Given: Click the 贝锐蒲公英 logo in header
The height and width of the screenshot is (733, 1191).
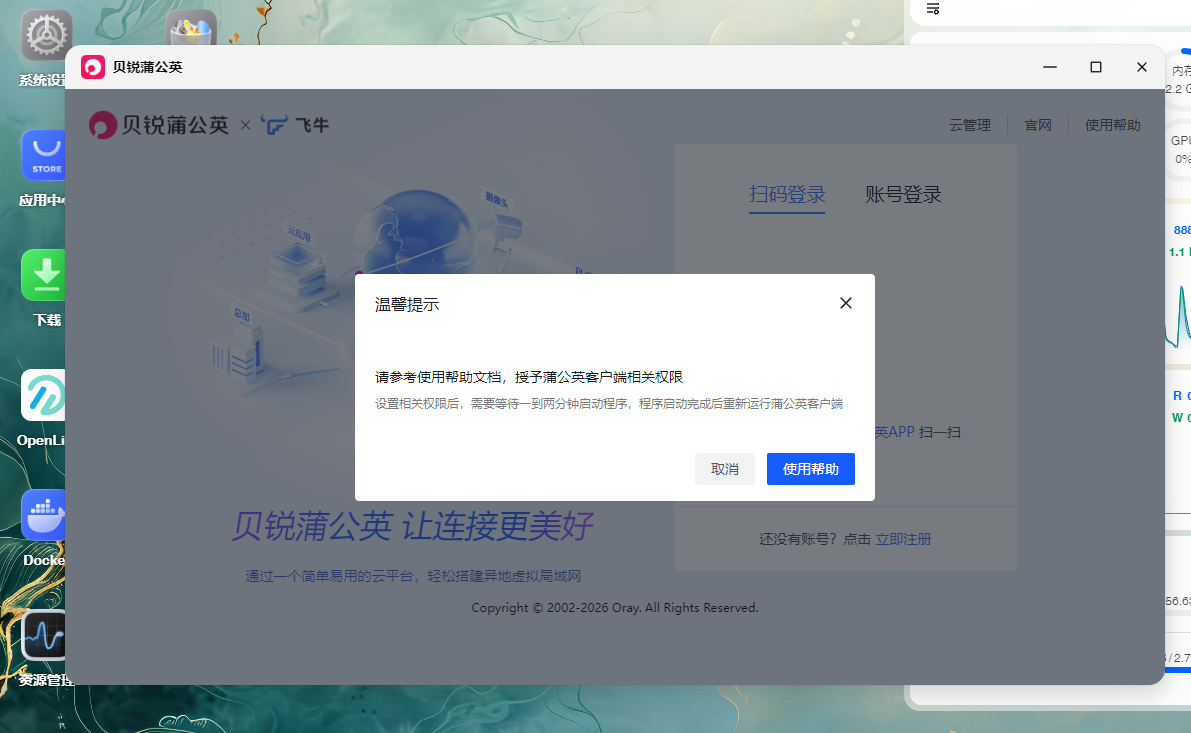Looking at the screenshot, I should (159, 125).
